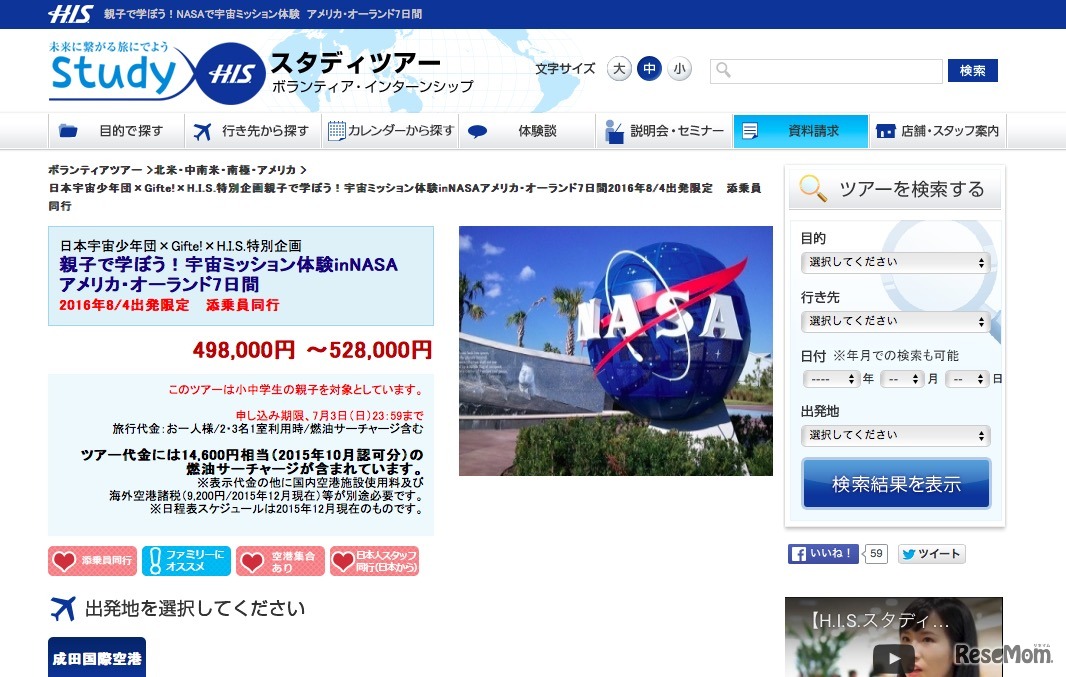The width and height of the screenshot is (1066, 677).
Task: Select medium font size 中
Action: (649, 69)
